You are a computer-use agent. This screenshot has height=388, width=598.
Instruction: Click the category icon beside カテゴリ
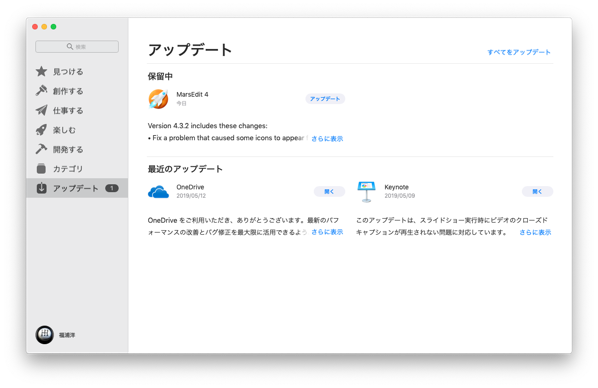click(x=41, y=169)
